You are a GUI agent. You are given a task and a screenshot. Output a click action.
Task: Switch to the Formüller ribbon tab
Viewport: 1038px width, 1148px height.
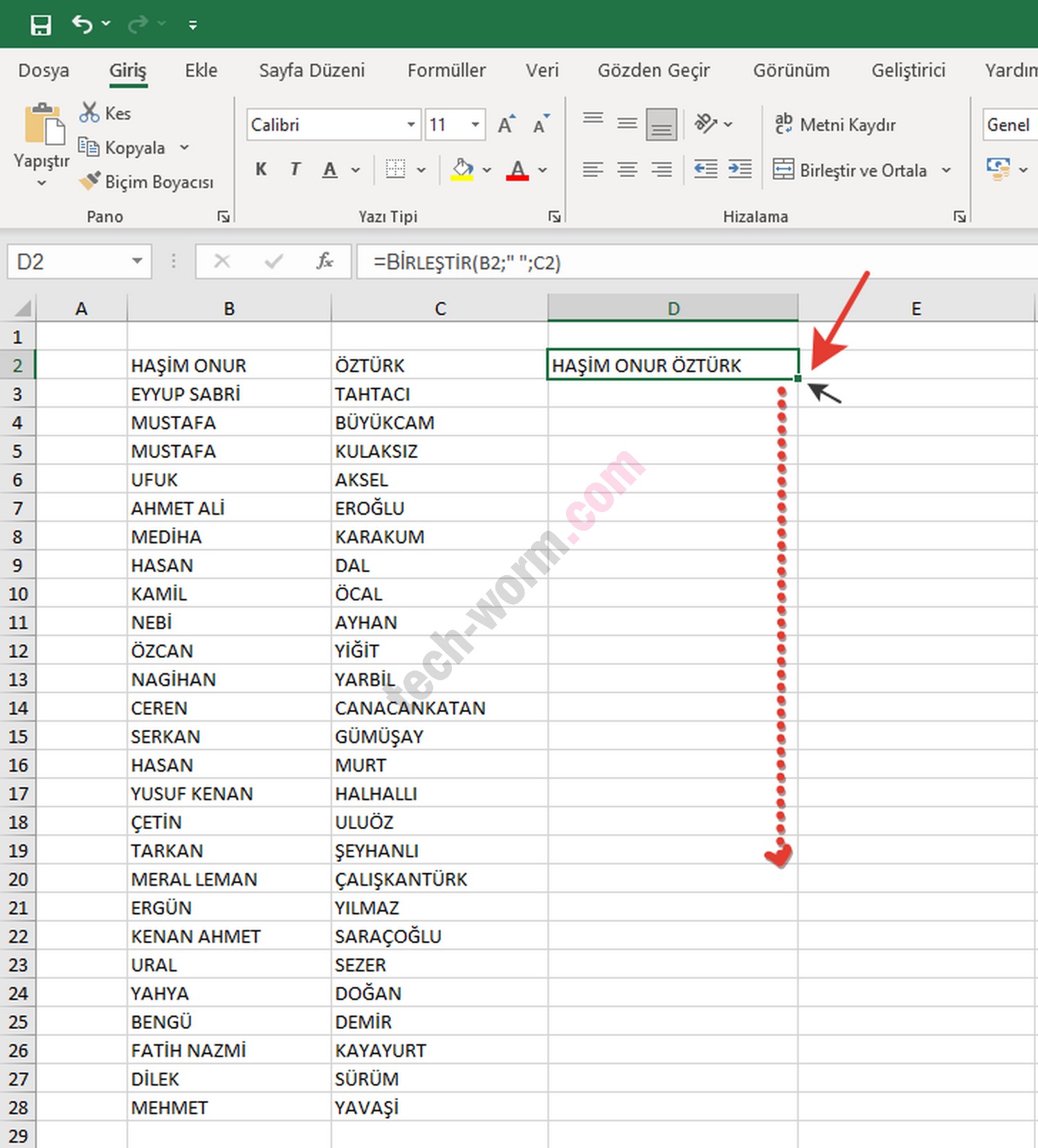click(446, 71)
